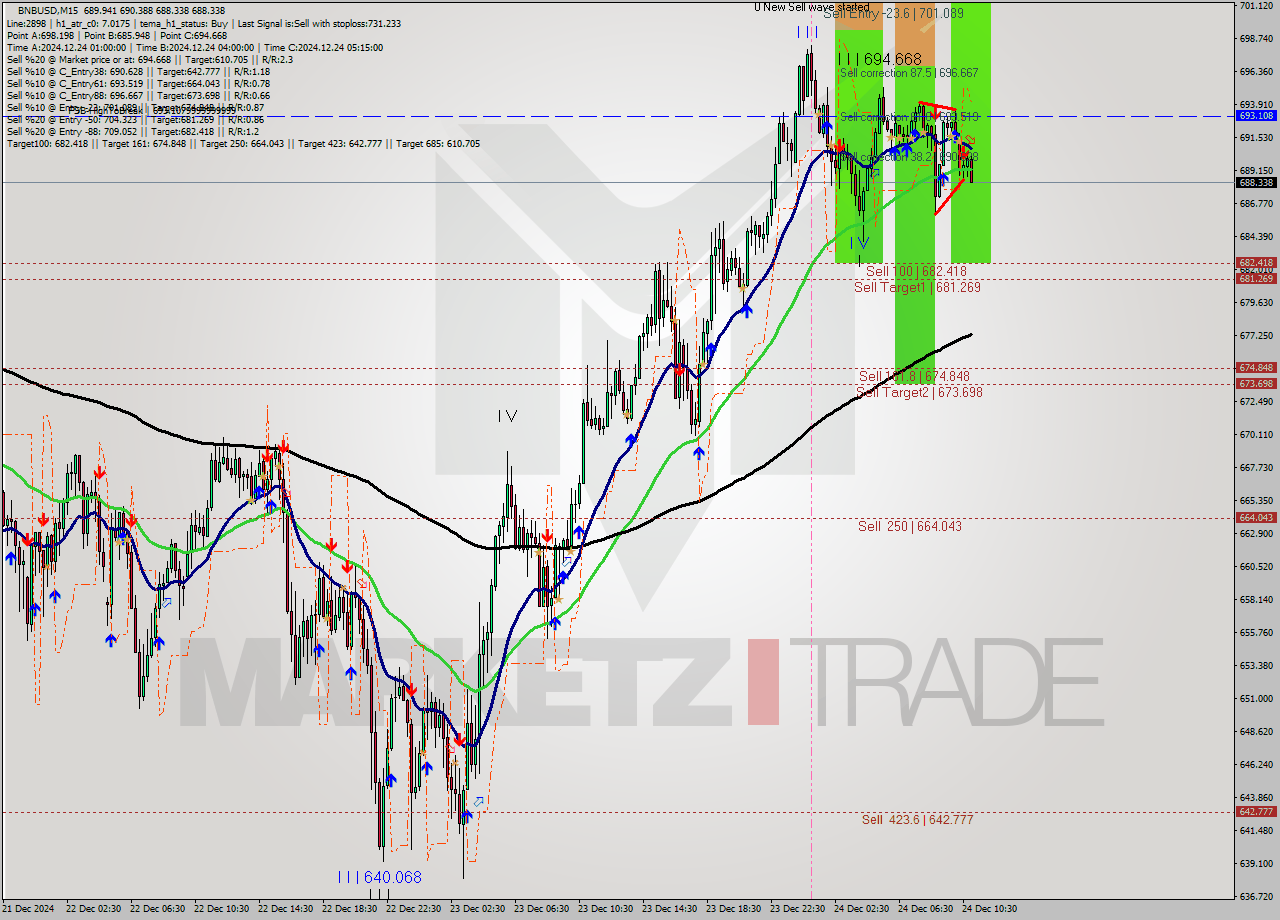Click the 'Target100: 682.418' targets summary line
Viewport: 1280px width, 920px height.
(243, 143)
